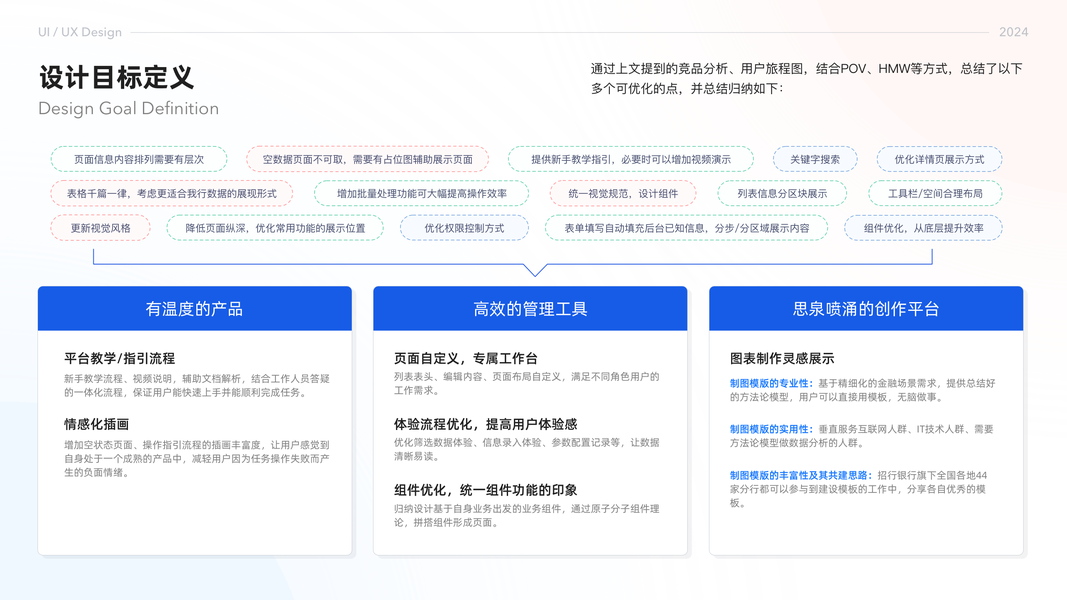Click the 提供新手教学指引 tag
Screen dimensions: 1067x600
(631, 159)
